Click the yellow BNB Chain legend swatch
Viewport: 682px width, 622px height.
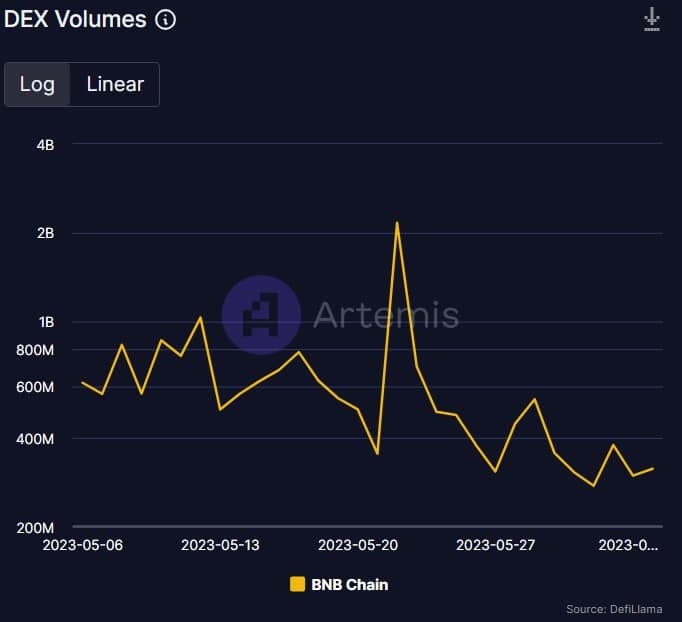pos(297,584)
